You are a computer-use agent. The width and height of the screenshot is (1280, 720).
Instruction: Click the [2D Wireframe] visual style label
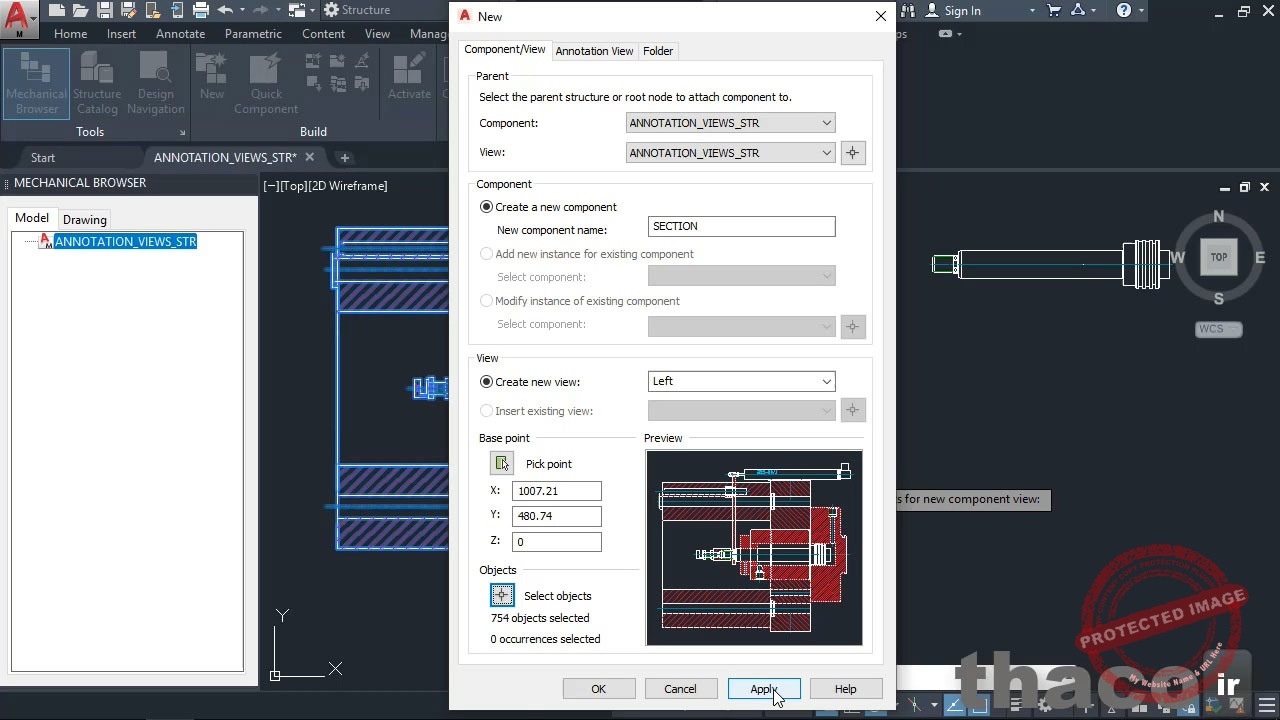click(x=348, y=186)
